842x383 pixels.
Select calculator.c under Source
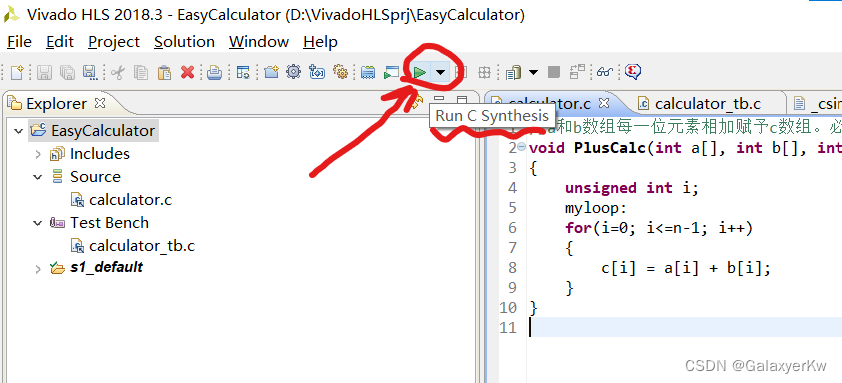click(130, 200)
